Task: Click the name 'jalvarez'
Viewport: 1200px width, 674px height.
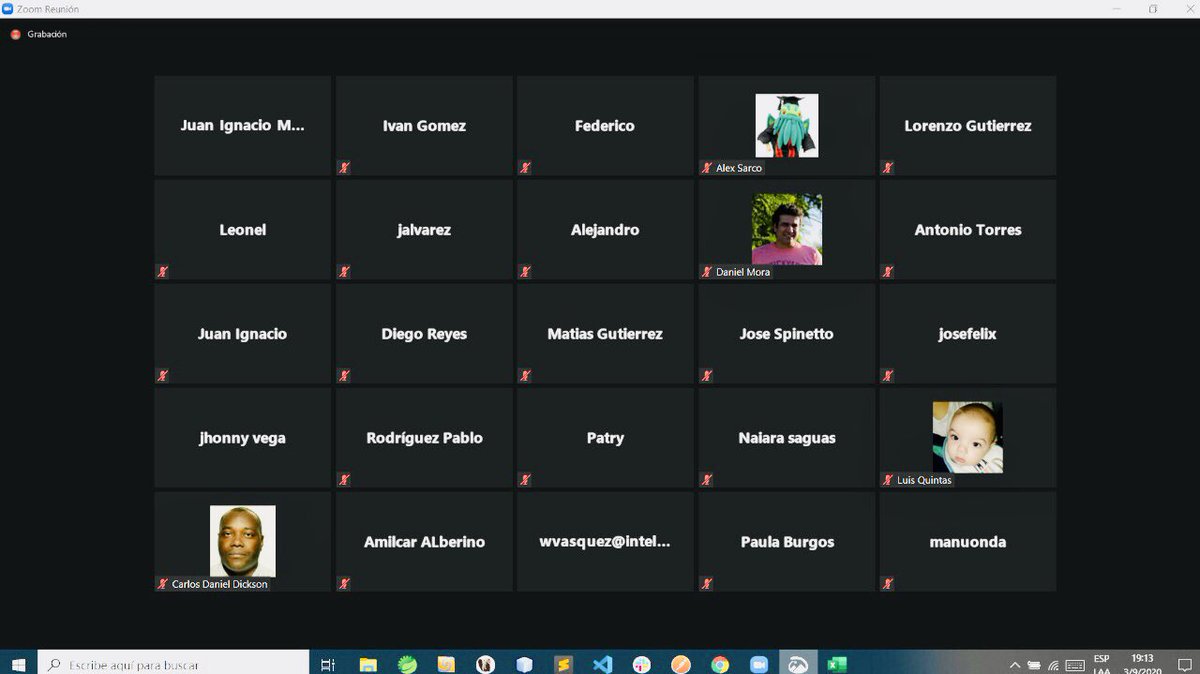Action: click(424, 230)
